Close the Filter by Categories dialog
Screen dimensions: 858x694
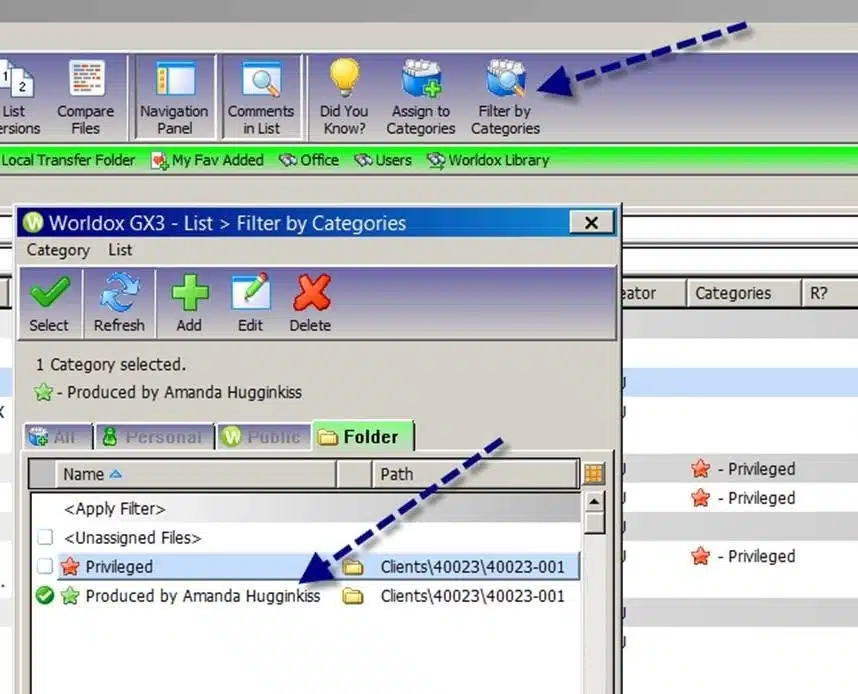(591, 223)
